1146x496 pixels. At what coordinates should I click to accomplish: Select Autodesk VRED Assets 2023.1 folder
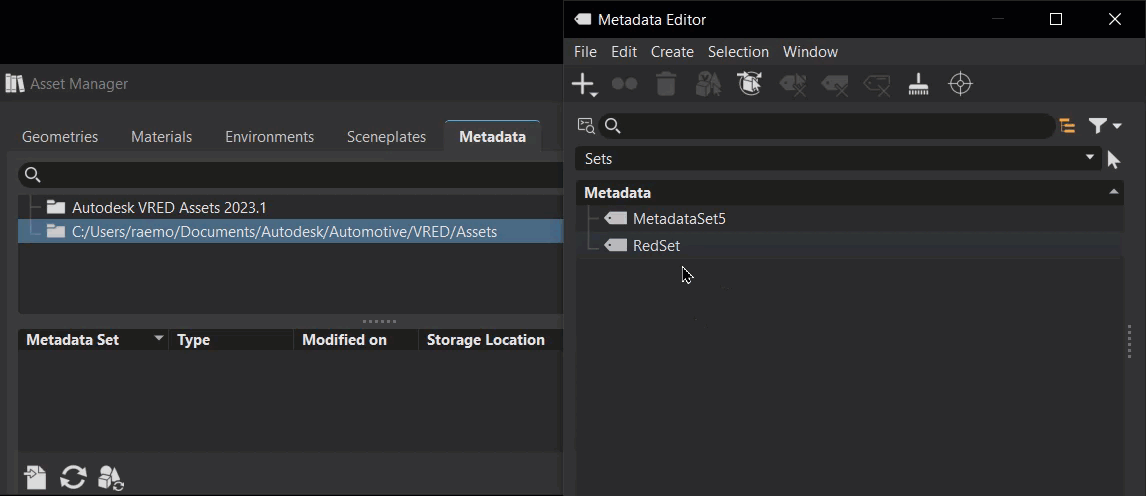169,208
